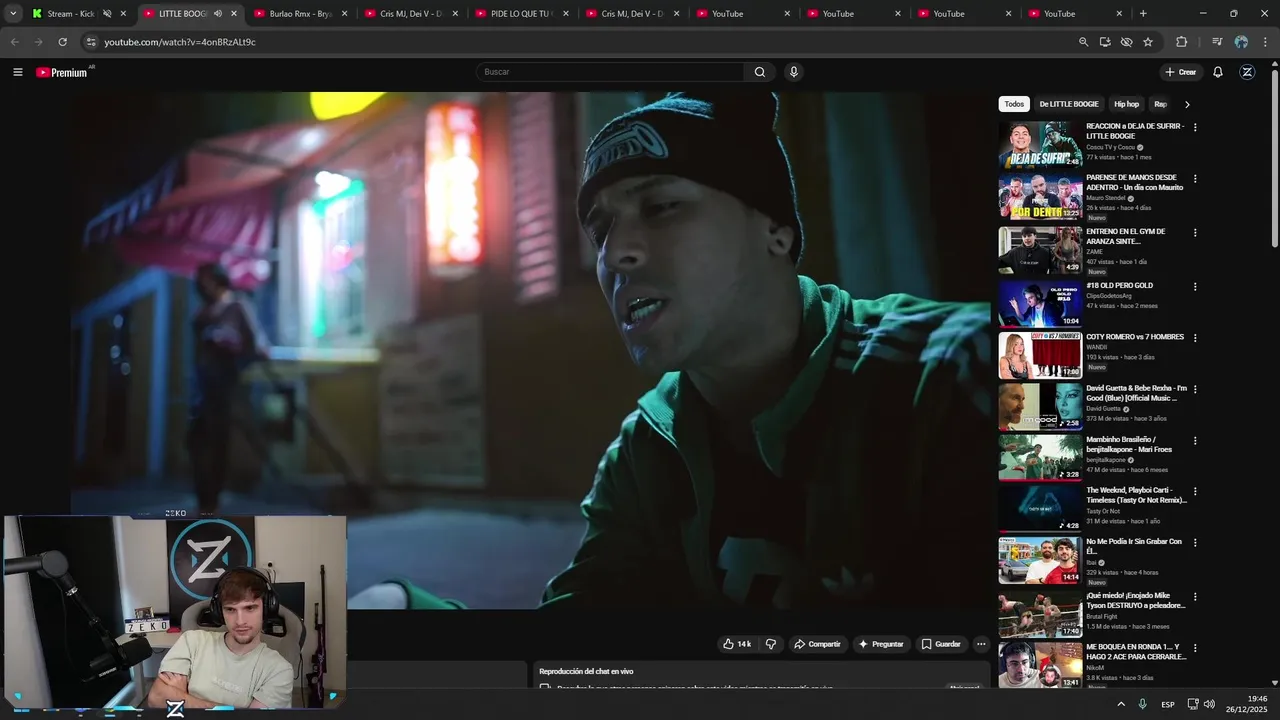Image resolution: width=1280 pixels, height=720 pixels.
Task: Click the Preguntar button
Action: (880, 644)
